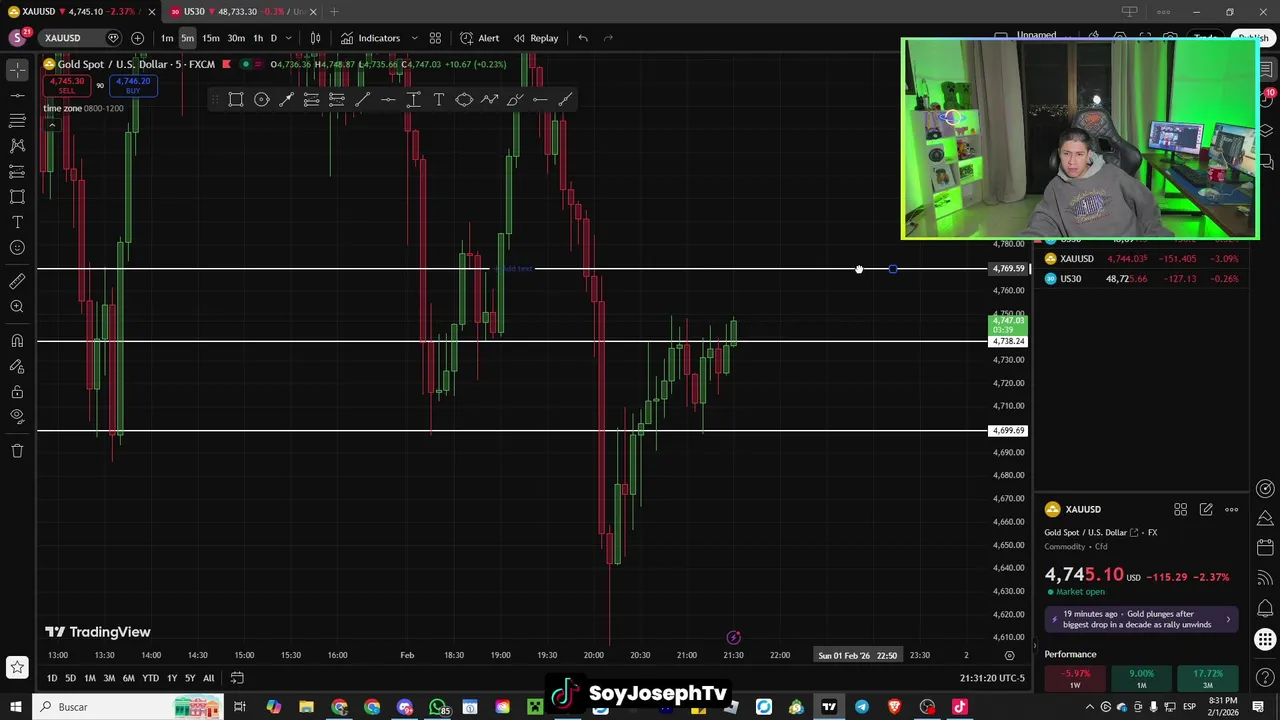Select the rectangle drawing tool in floating toolbar
The width and height of the screenshot is (1280, 720).
click(x=236, y=99)
